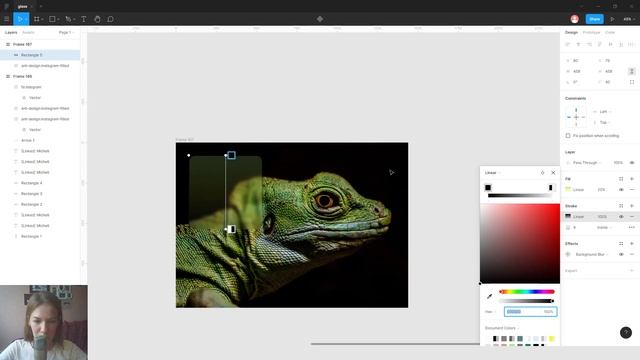Select the Frame tool
This screenshot has width=640, height=360.
pyautogui.click(x=37, y=19)
